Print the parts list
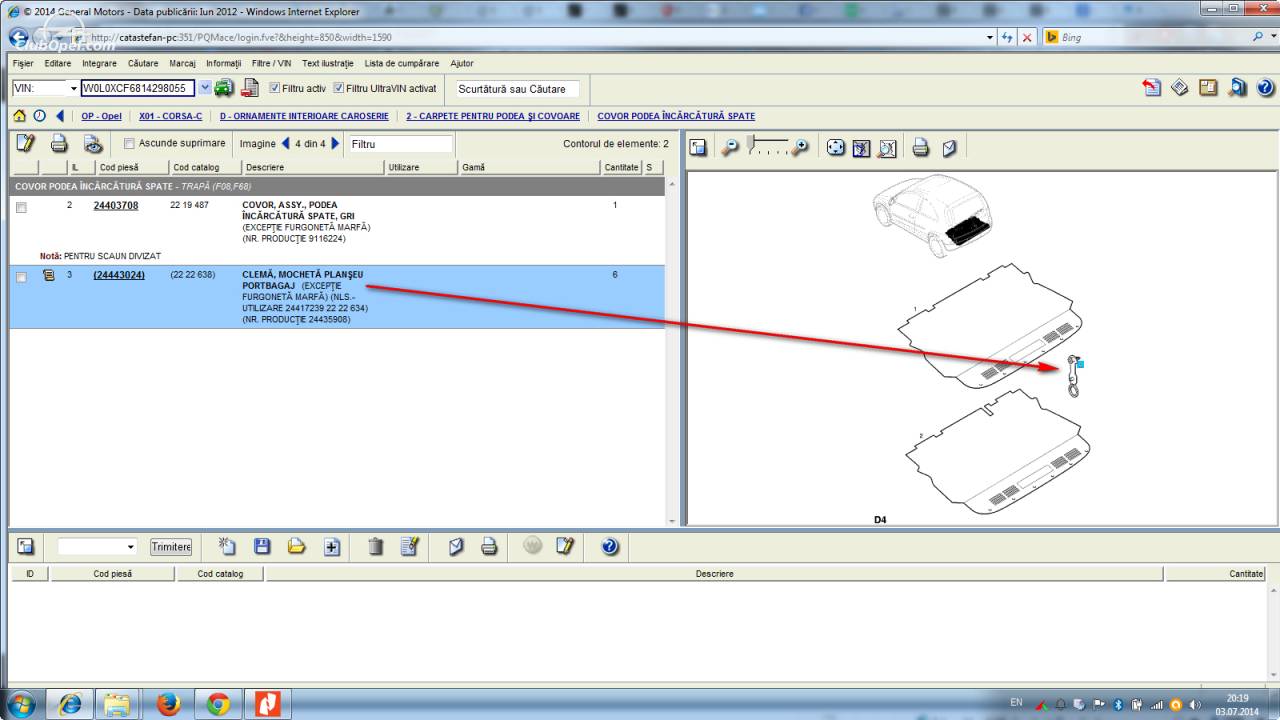1280x720 pixels. click(59, 143)
